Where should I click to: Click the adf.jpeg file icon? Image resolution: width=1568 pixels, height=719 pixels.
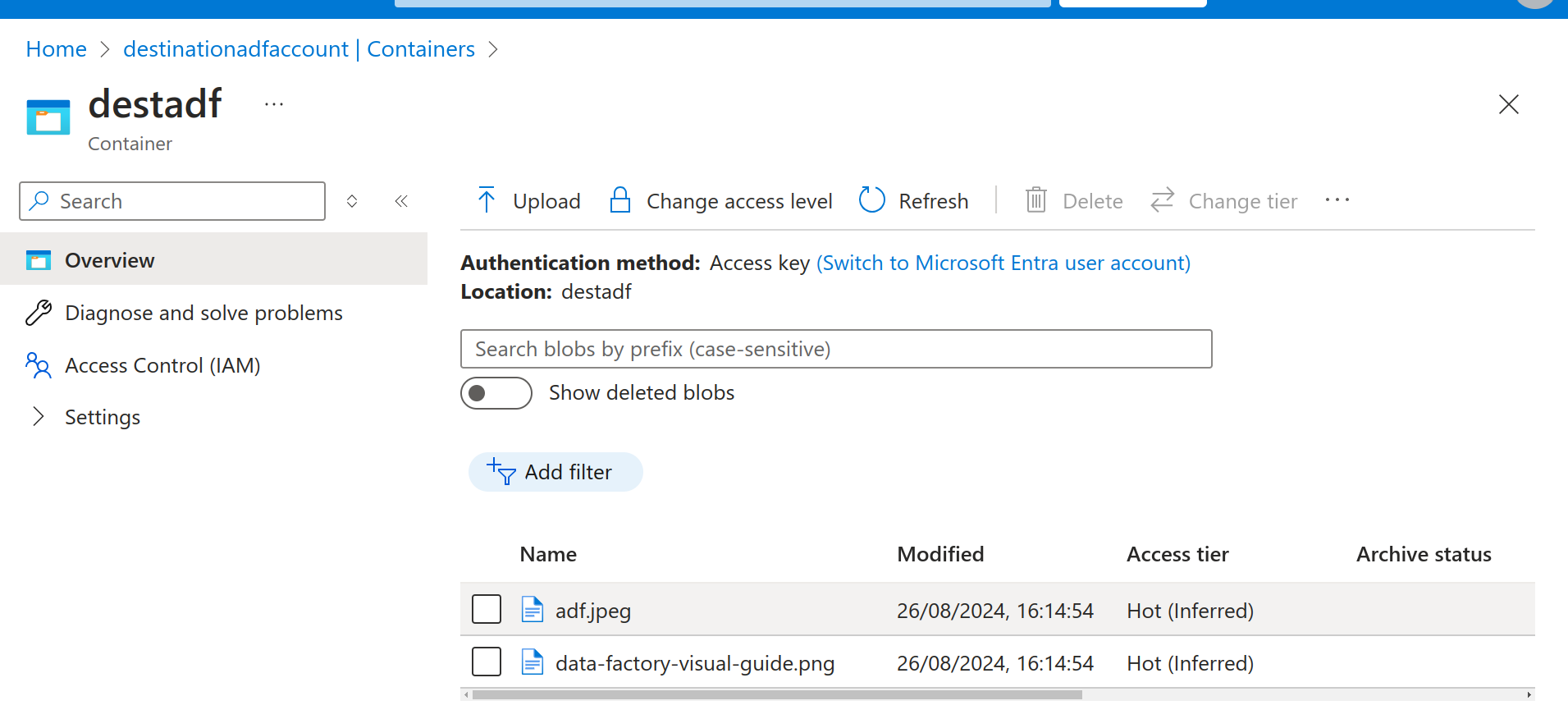point(533,610)
